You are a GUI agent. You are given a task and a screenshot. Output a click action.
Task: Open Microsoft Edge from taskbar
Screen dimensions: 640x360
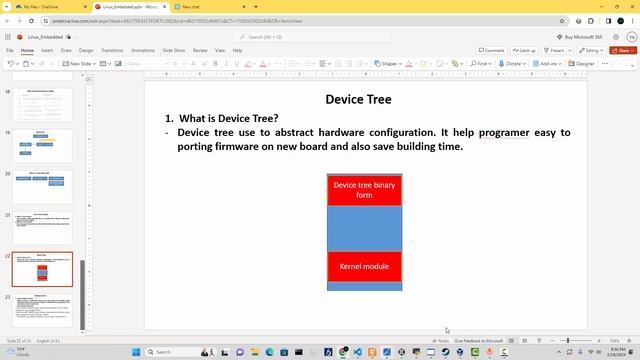coord(269,352)
